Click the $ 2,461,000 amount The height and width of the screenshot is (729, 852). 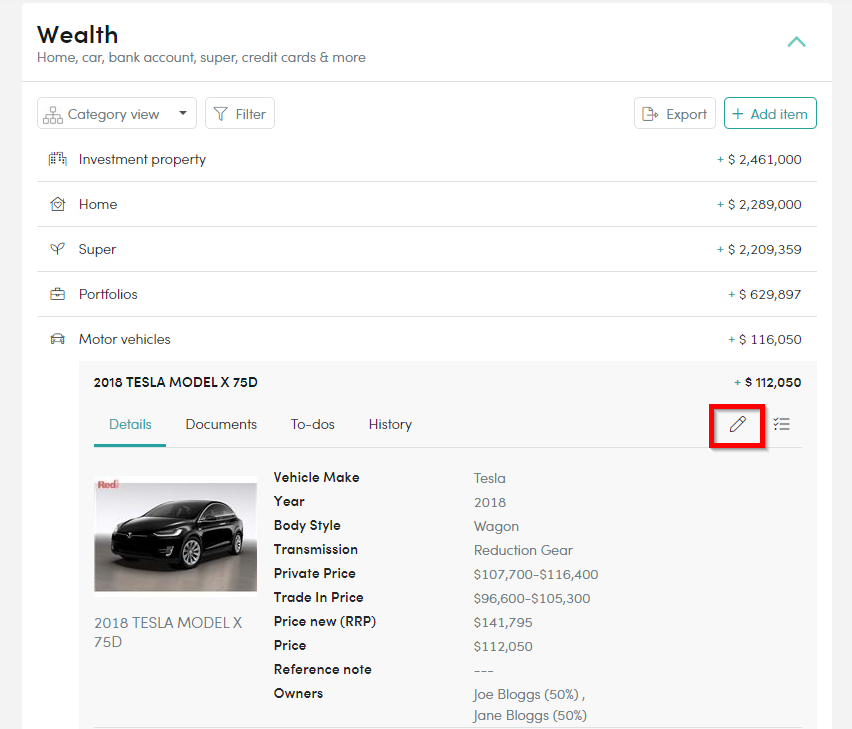(x=764, y=159)
